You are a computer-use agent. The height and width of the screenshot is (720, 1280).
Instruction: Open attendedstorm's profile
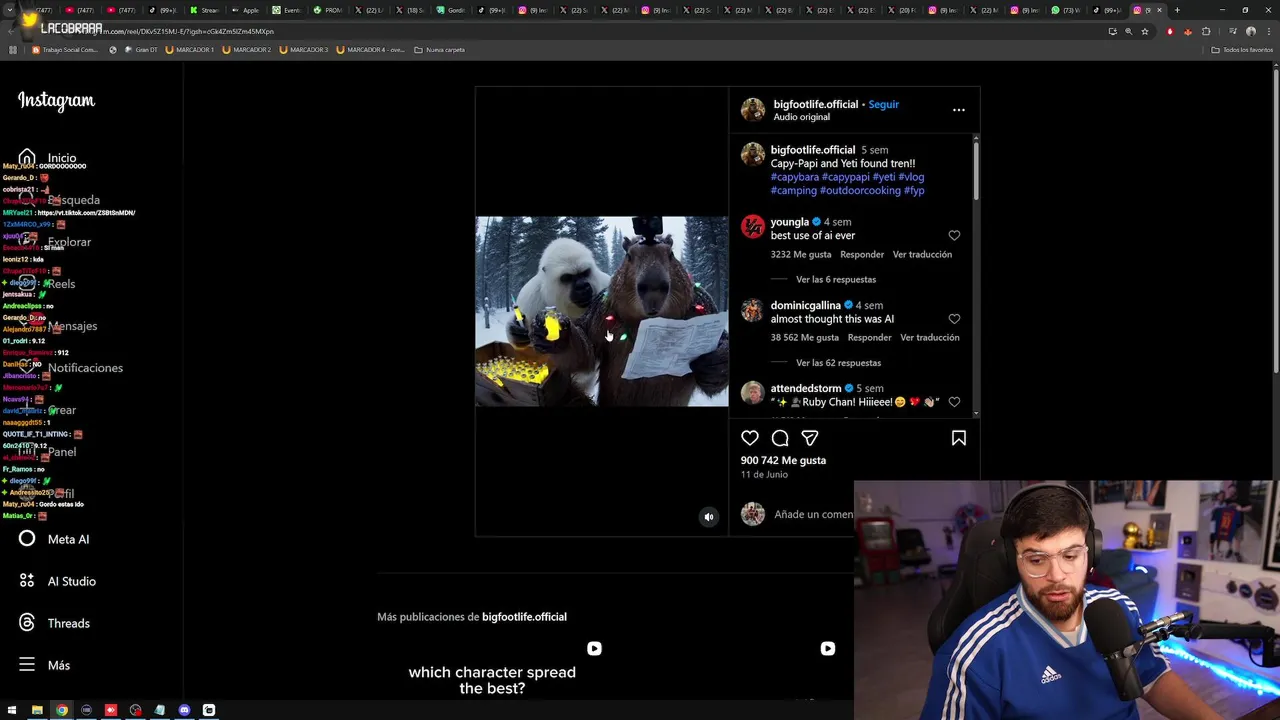[x=805, y=388]
